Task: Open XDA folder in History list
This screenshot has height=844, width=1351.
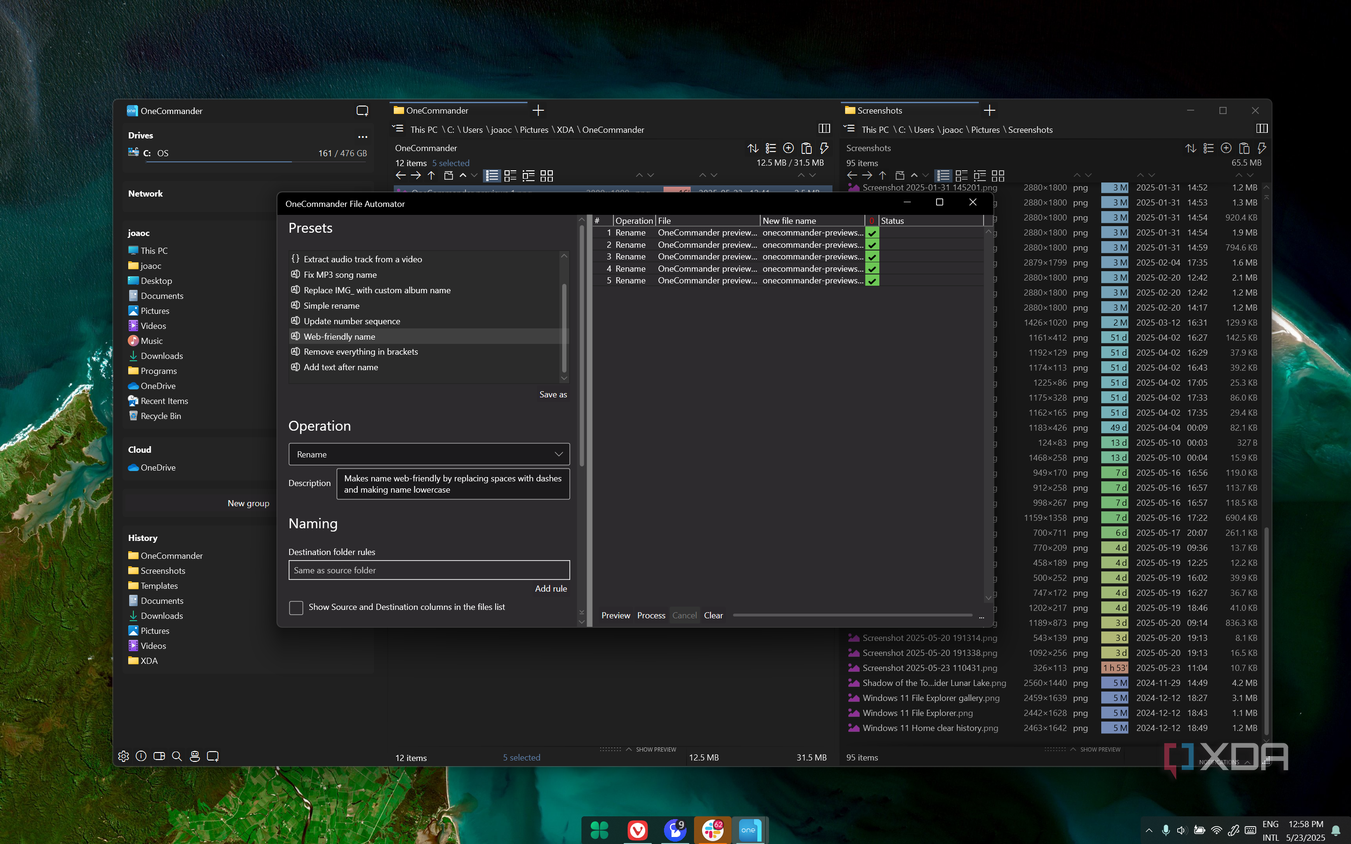Action: tap(149, 661)
